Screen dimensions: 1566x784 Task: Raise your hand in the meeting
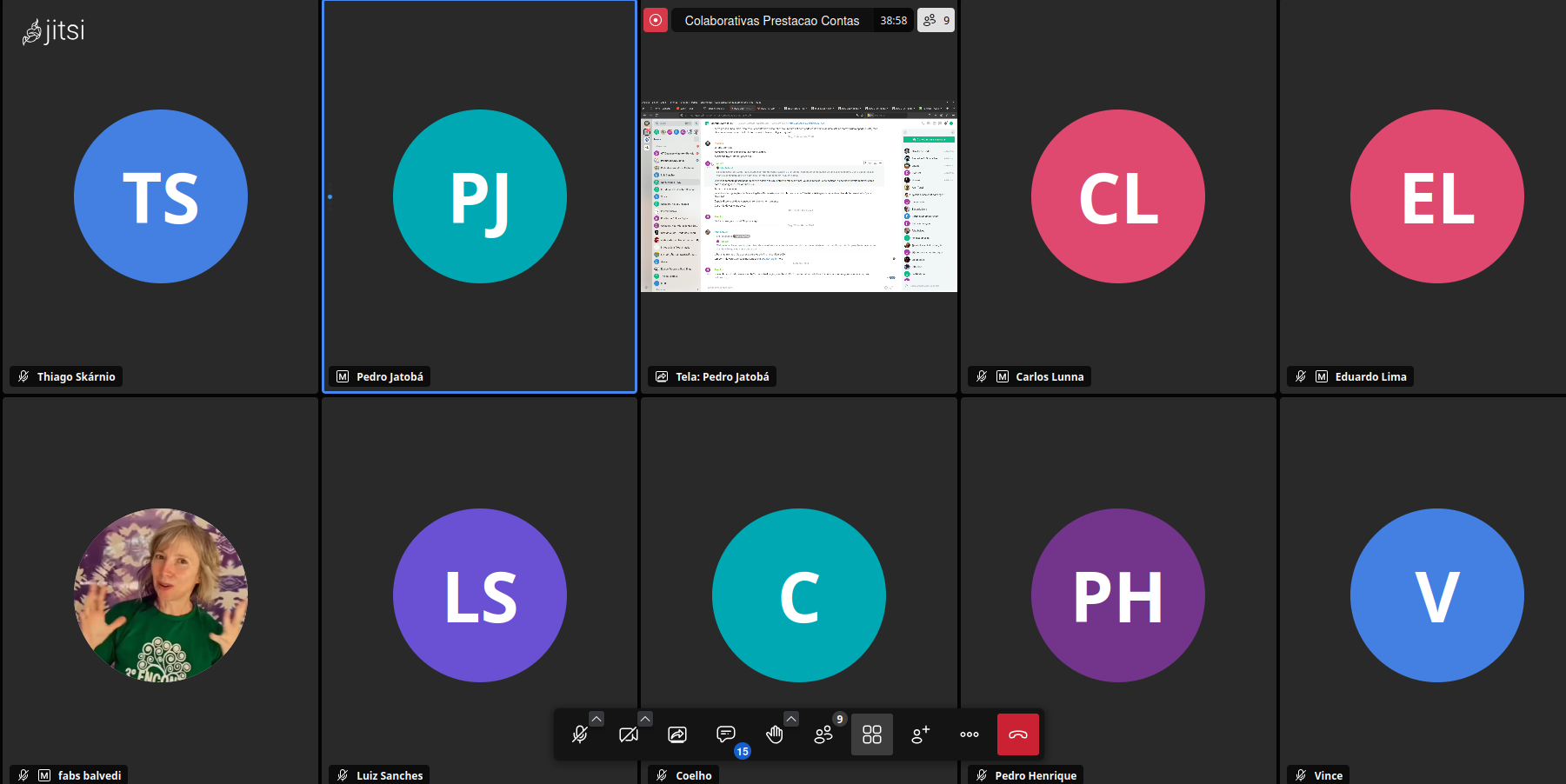coord(775,735)
